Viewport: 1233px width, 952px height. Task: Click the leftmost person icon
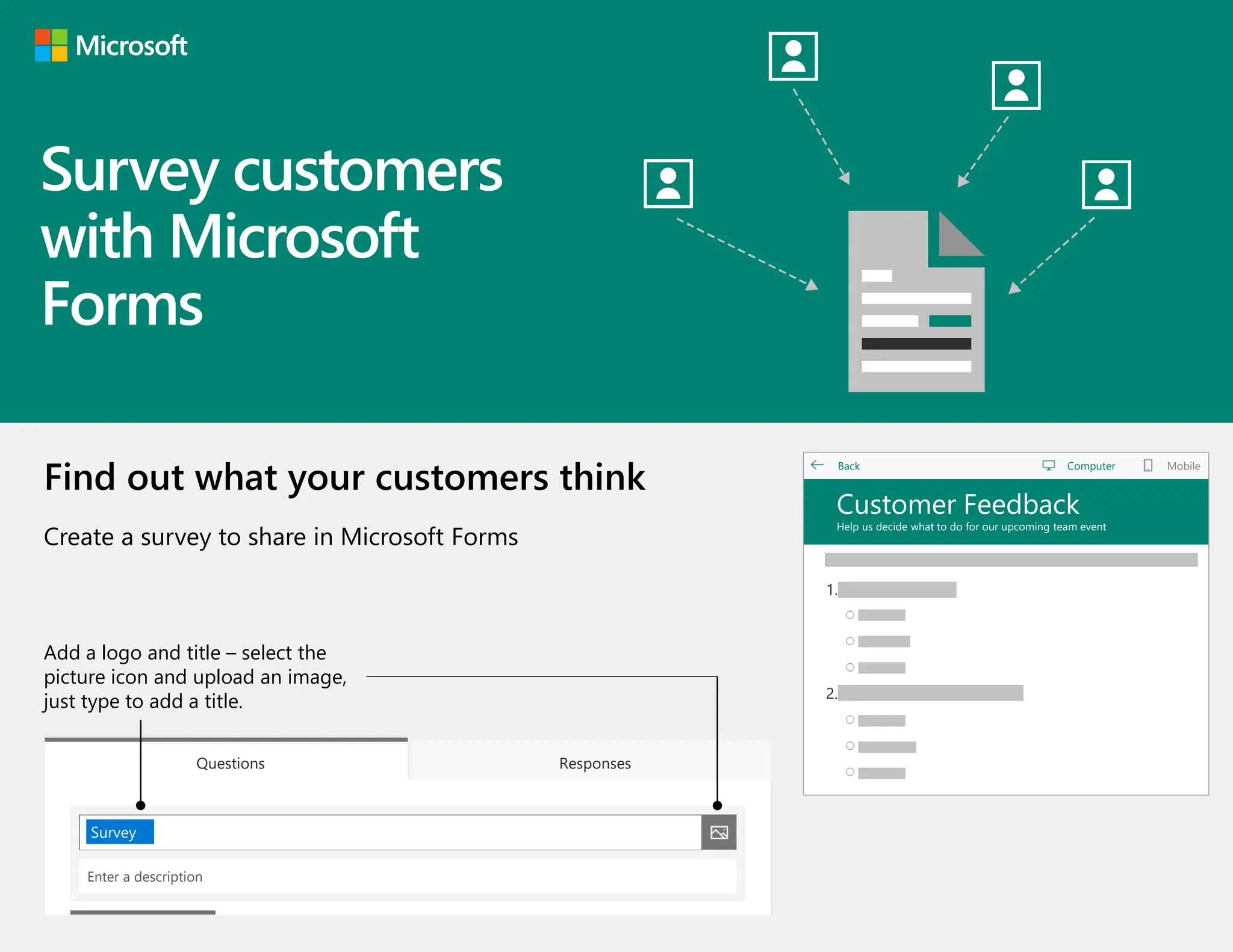[x=668, y=183]
